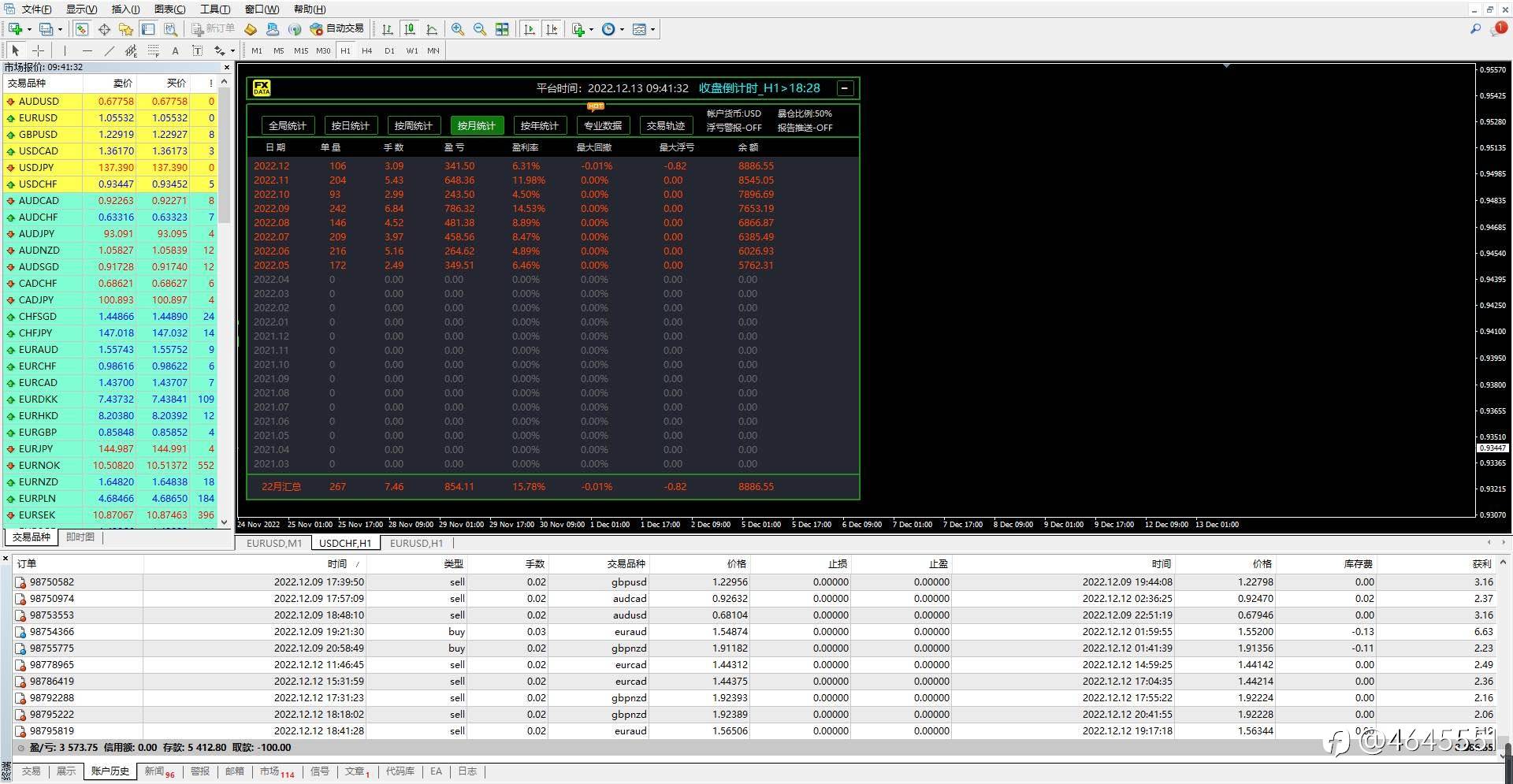
Task: Click the Zoom In chart icon
Action: point(458,29)
